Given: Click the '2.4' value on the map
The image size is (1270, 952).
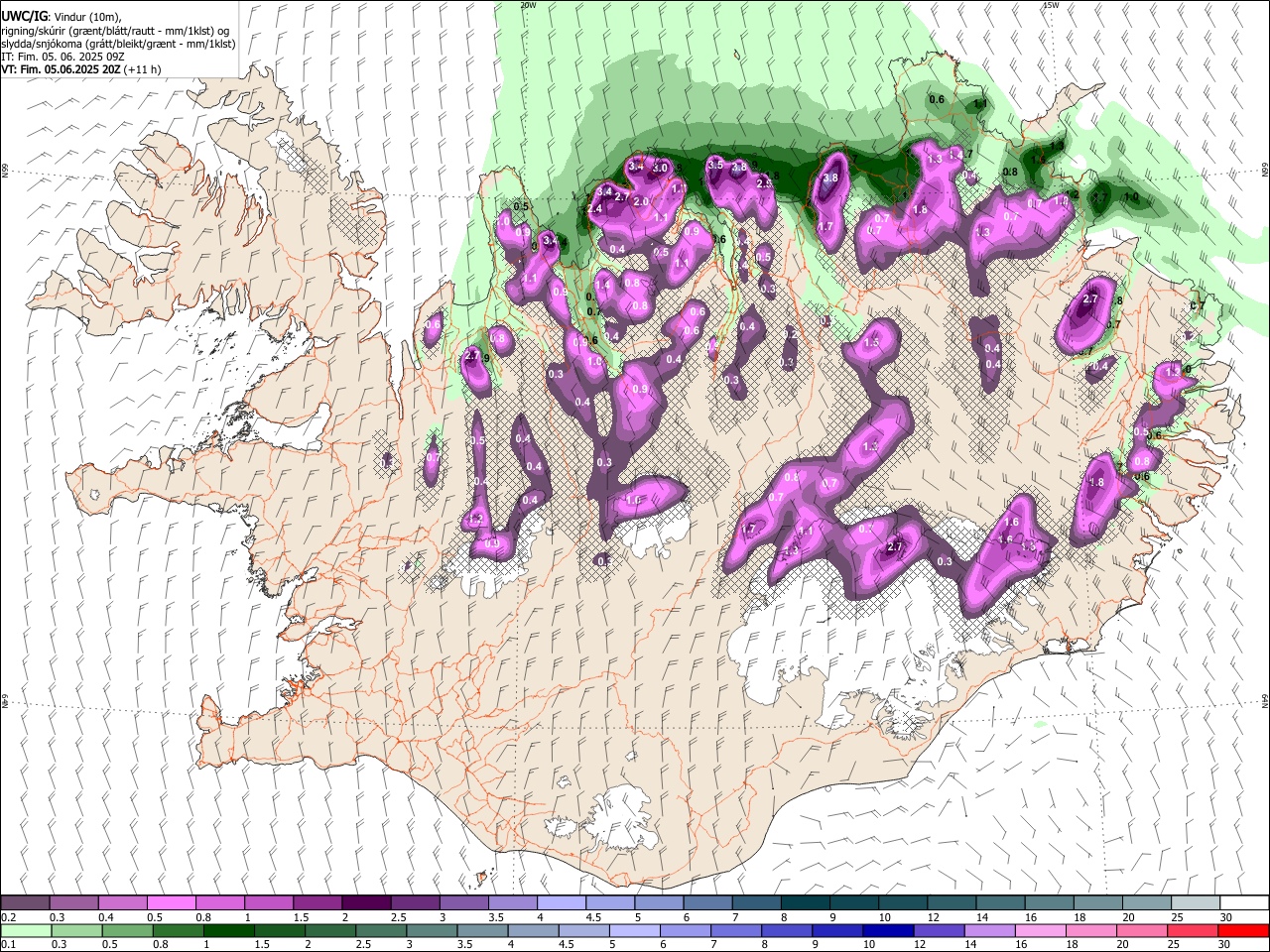Looking at the screenshot, I should pos(595,209).
